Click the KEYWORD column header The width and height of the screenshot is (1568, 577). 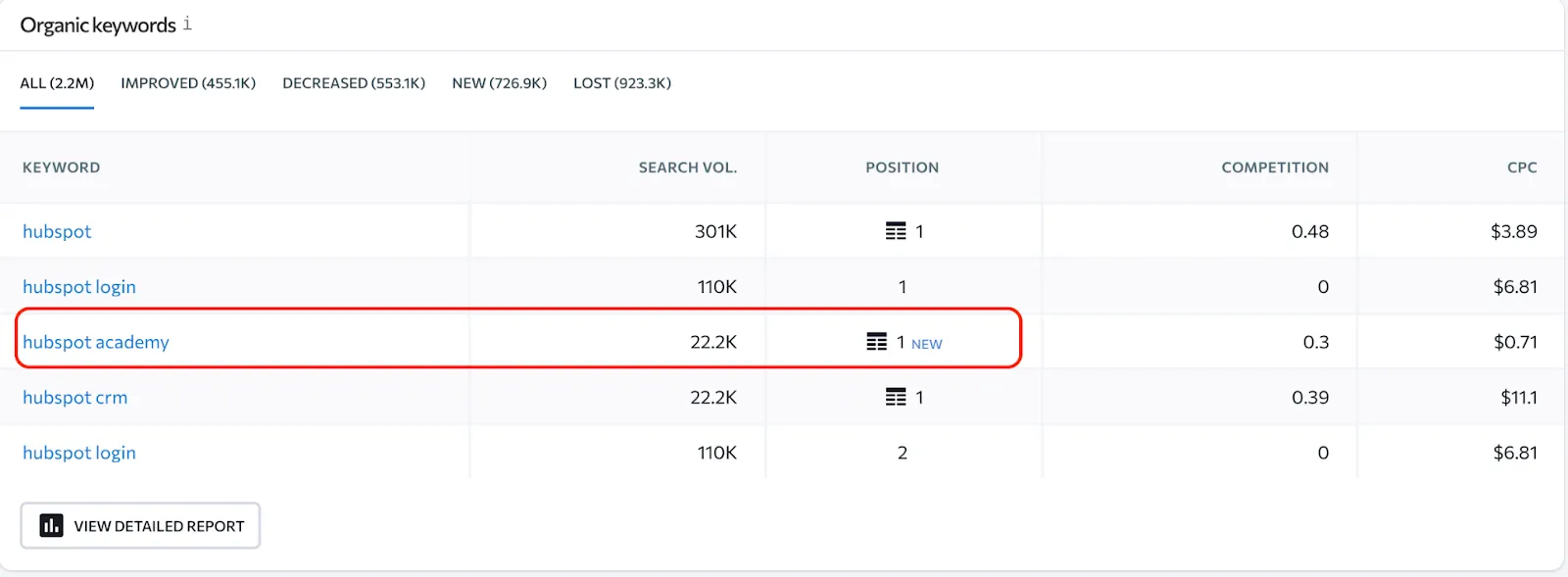tap(61, 168)
